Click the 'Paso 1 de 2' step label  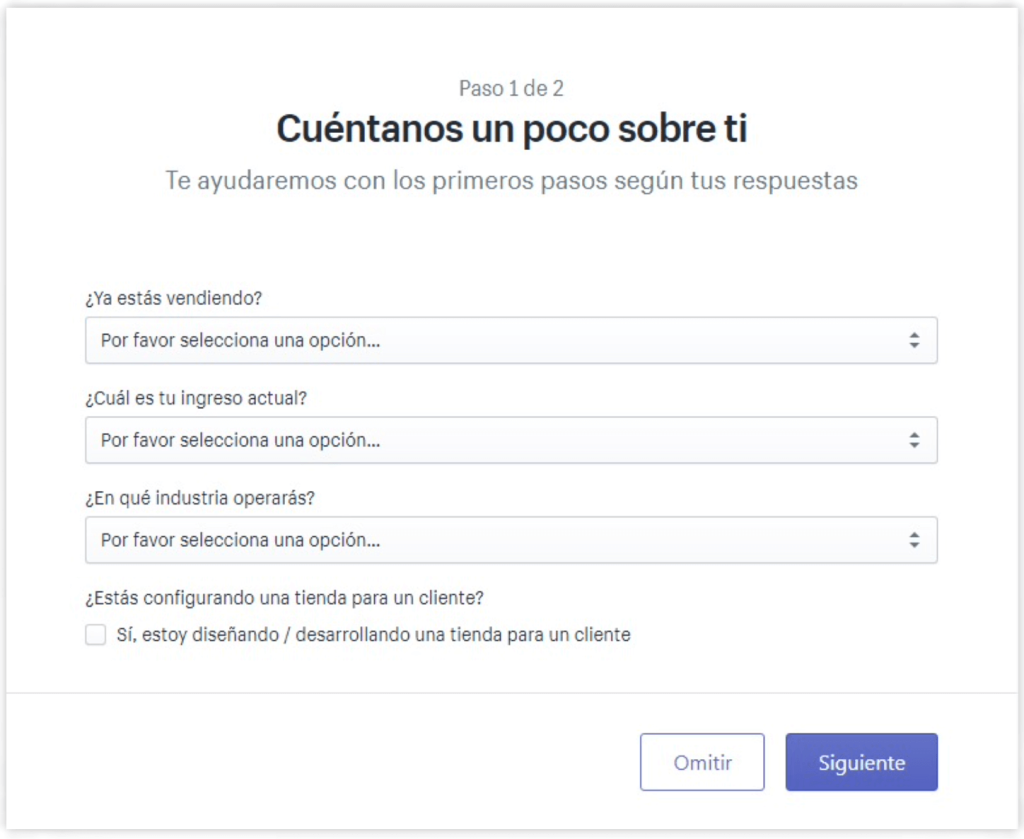click(x=511, y=88)
